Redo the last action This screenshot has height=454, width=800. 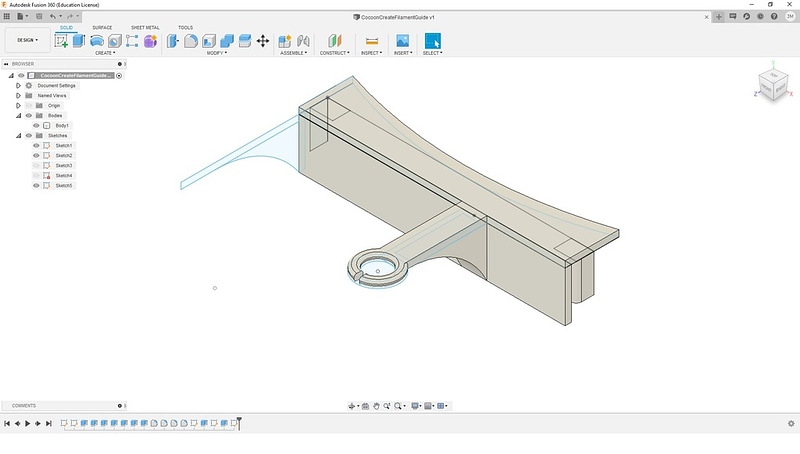coord(70,16)
